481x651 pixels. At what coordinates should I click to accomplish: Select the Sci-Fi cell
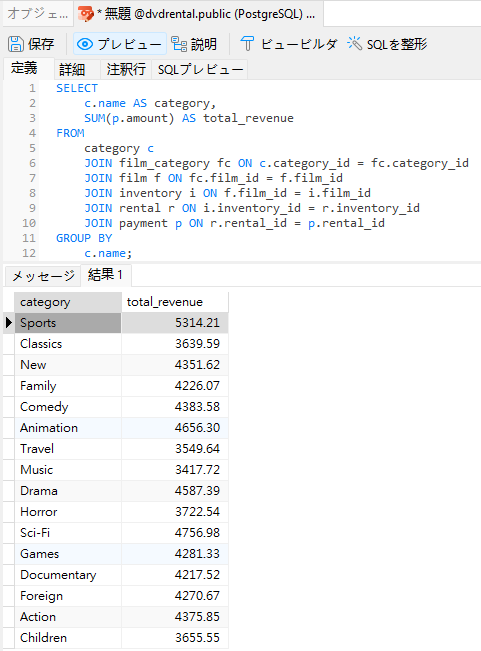(x=68, y=533)
